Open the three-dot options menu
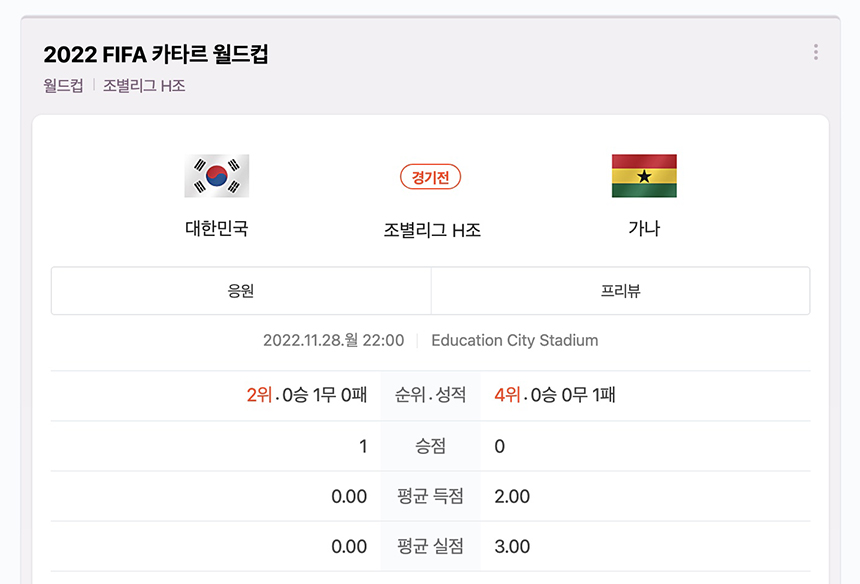This screenshot has width=860, height=584. [x=815, y=52]
